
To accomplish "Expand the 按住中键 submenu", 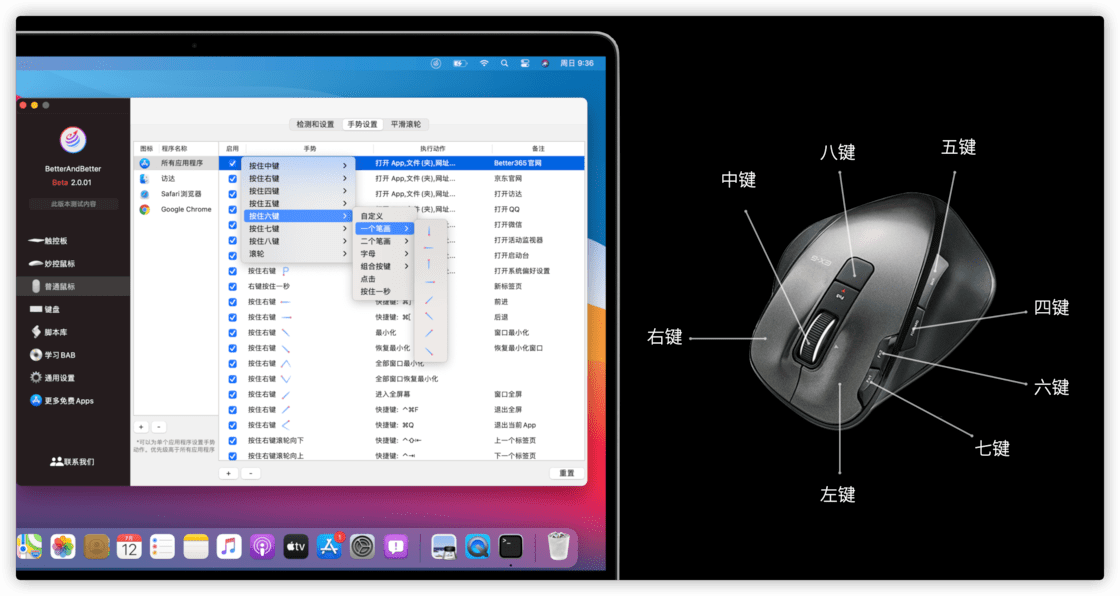I will [x=297, y=166].
